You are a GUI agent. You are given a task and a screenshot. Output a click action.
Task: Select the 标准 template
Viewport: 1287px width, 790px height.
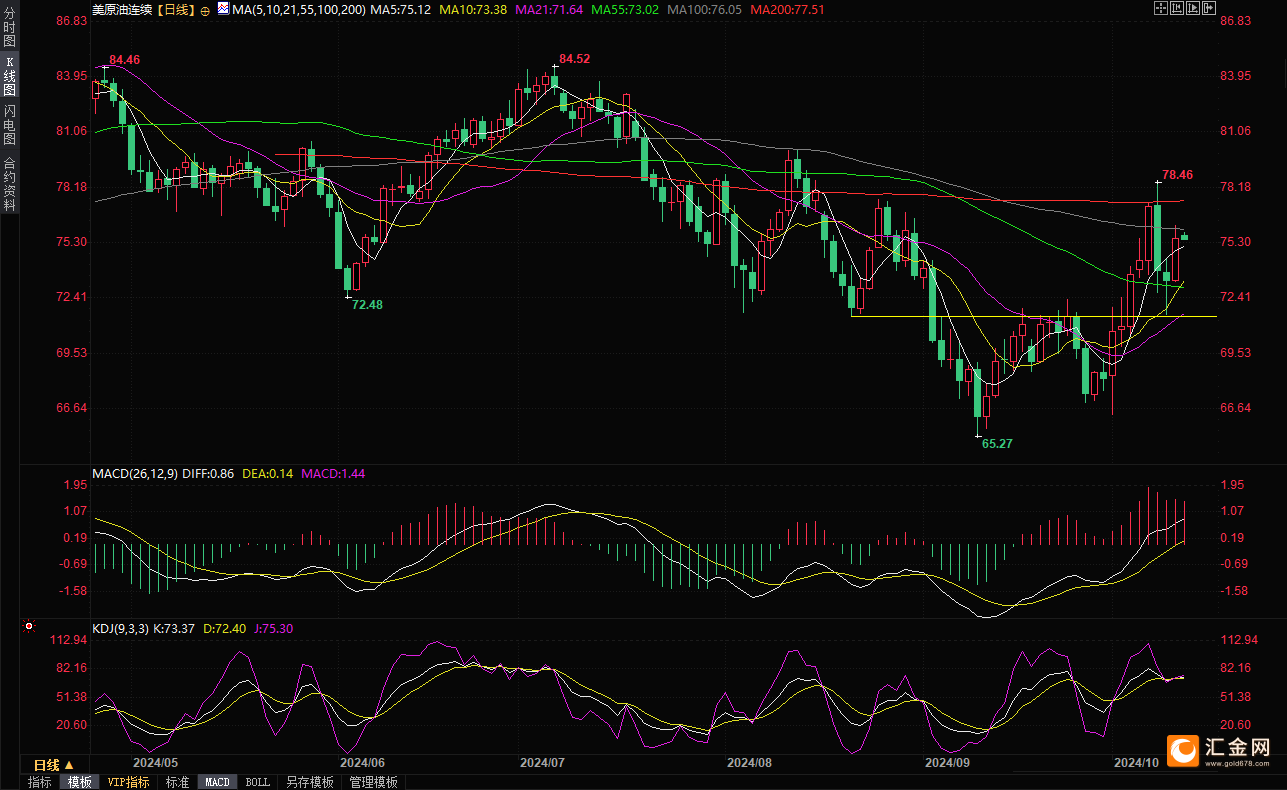[177, 782]
